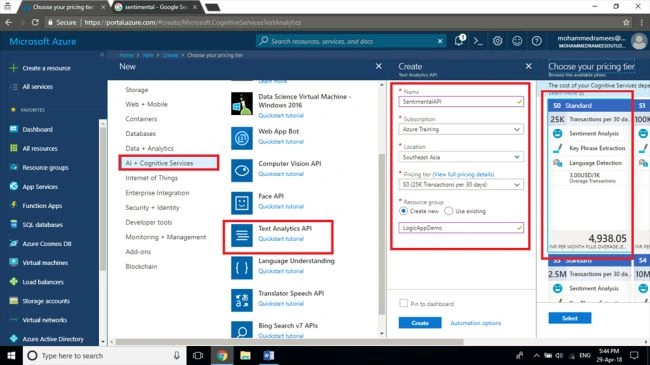The image size is (650, 365).
Task: Select the Bing Search v7 APIs icon
Action: tap(242, 330)
